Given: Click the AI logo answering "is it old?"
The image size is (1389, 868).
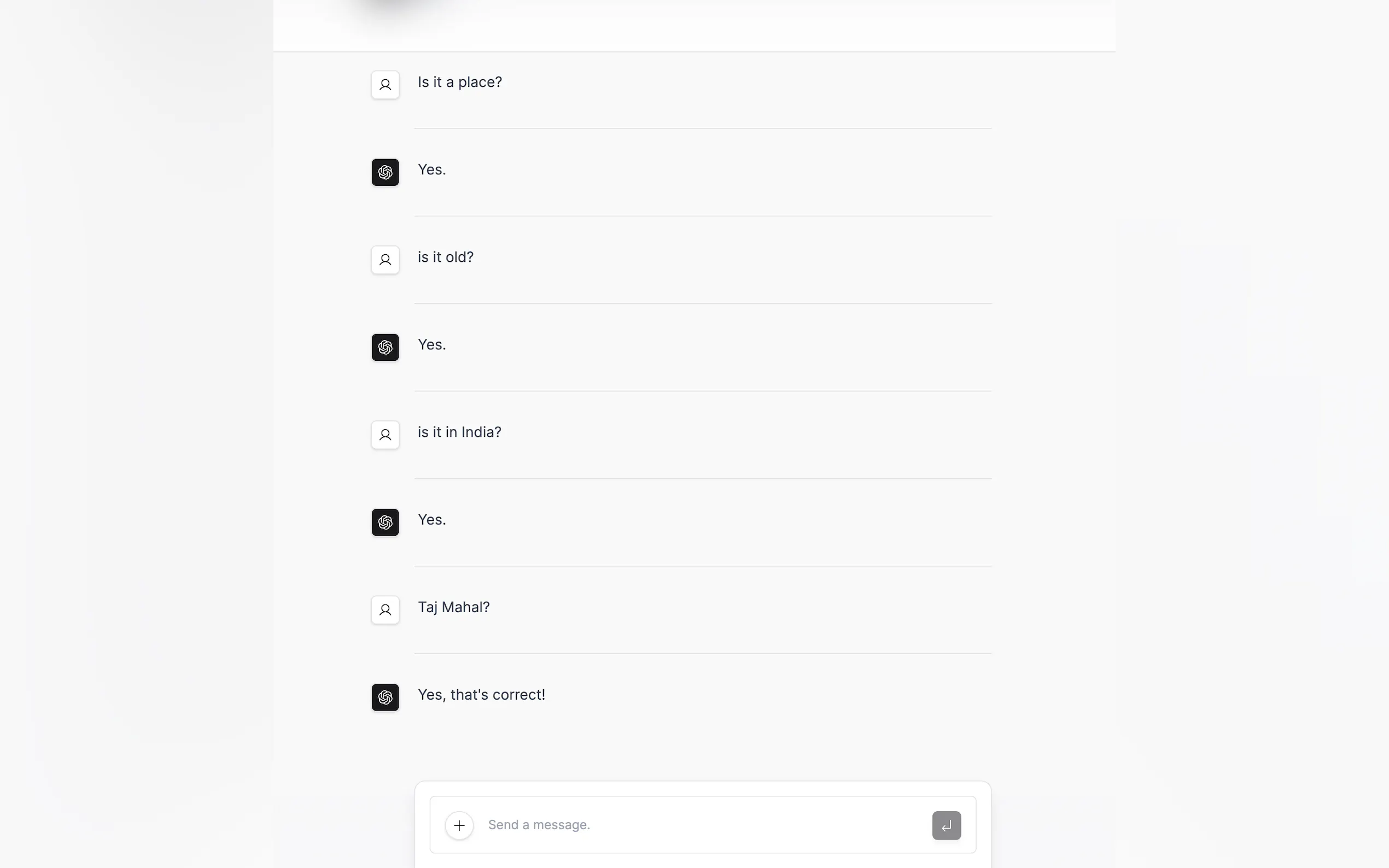Looking at the screenshot, I should pos(385,347).
